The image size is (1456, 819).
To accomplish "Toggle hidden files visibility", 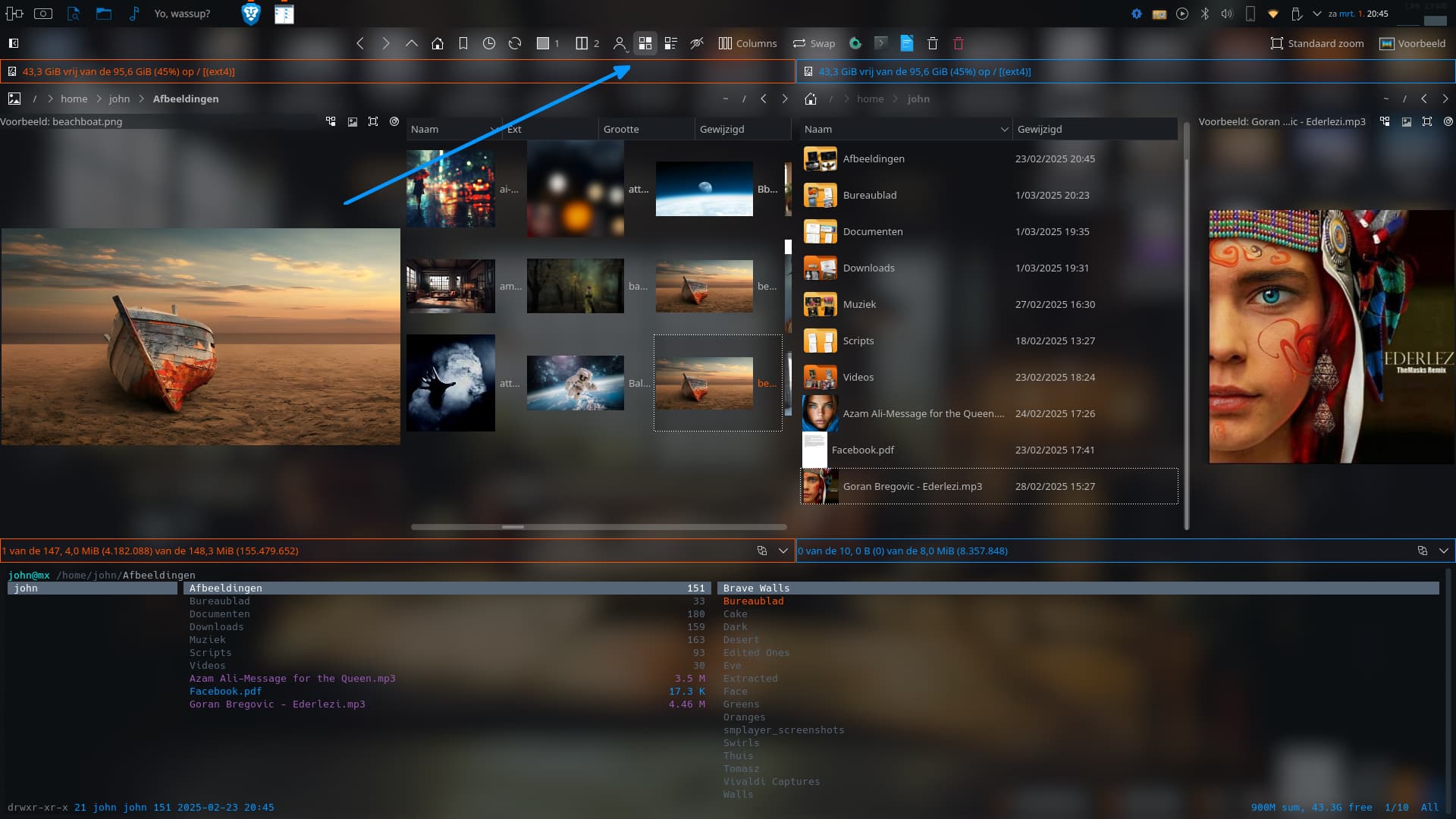I will coord(697,44).
